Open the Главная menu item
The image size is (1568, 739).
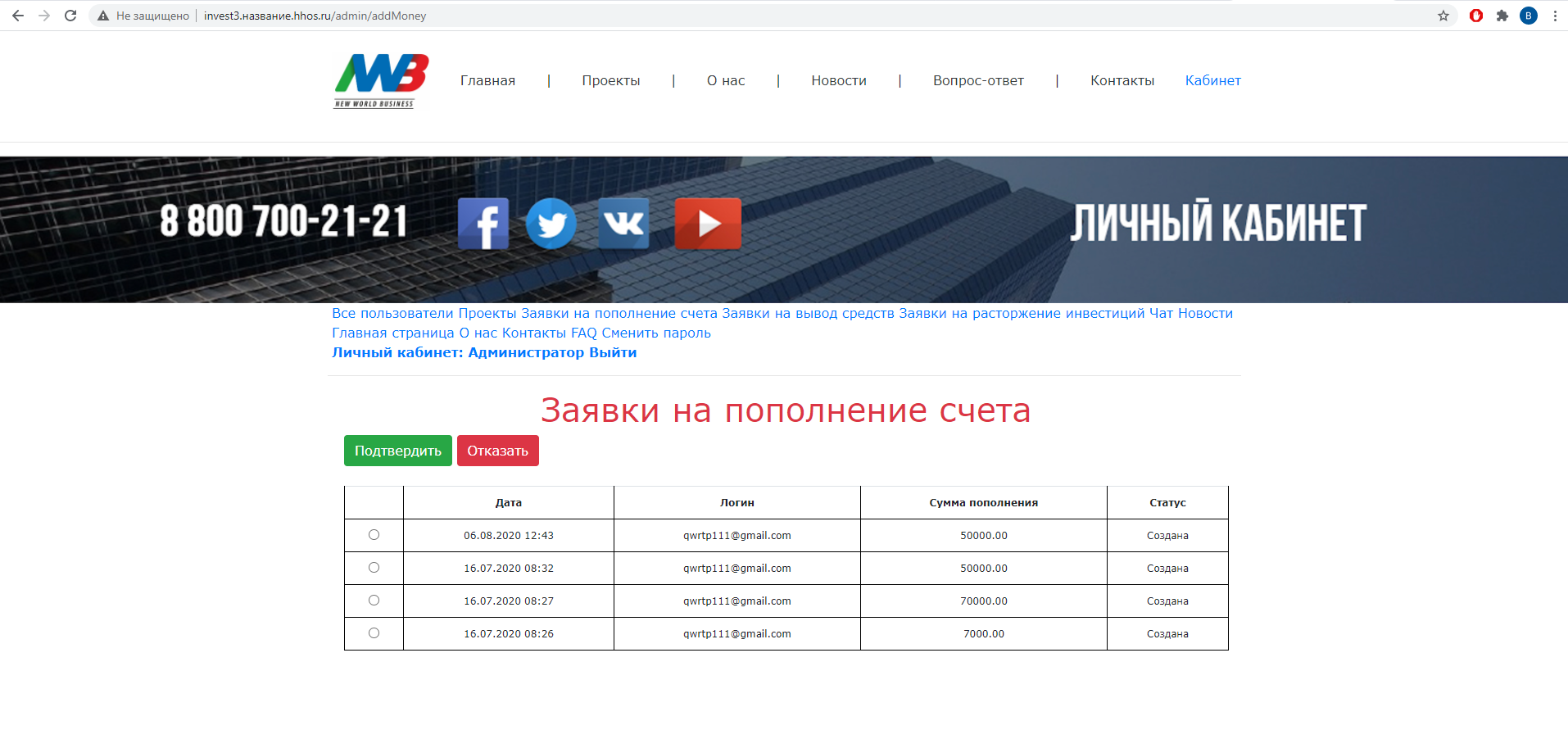coord(487,80)
